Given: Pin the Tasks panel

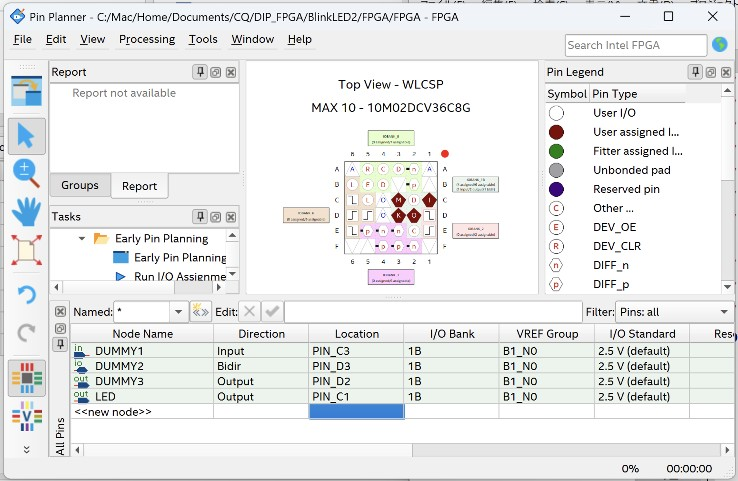Looking at the screenshot, I should 200,216.
